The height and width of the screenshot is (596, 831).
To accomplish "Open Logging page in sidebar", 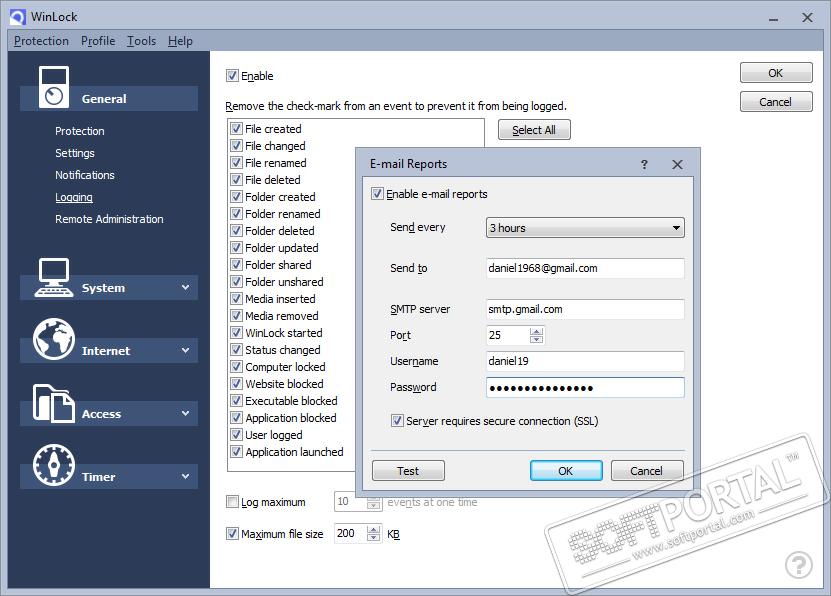I will 74,197.
